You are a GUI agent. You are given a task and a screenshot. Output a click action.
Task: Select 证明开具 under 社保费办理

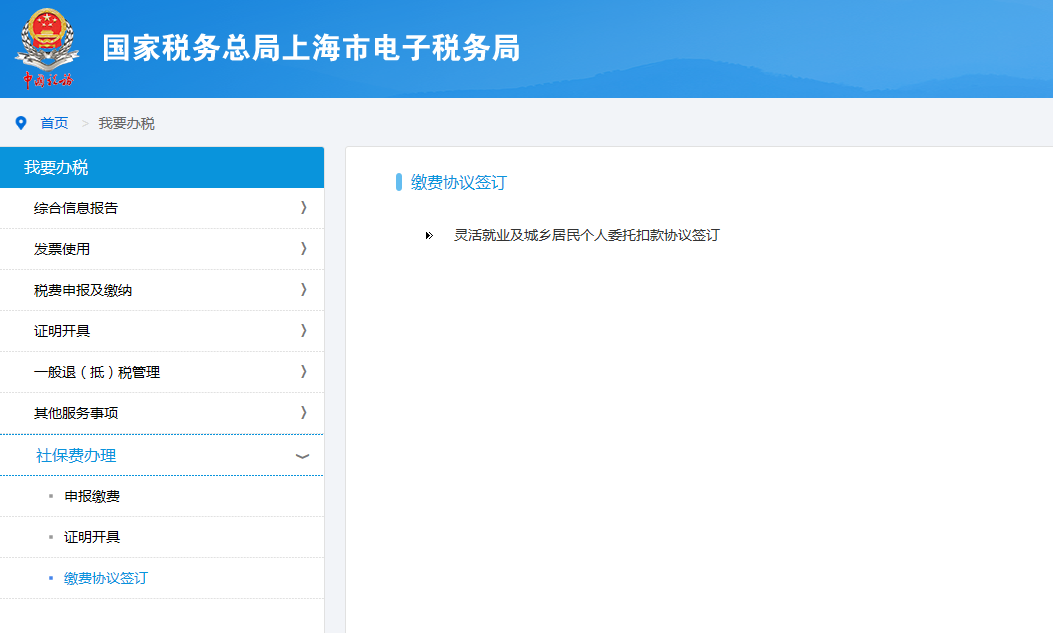tap(92, 537)
